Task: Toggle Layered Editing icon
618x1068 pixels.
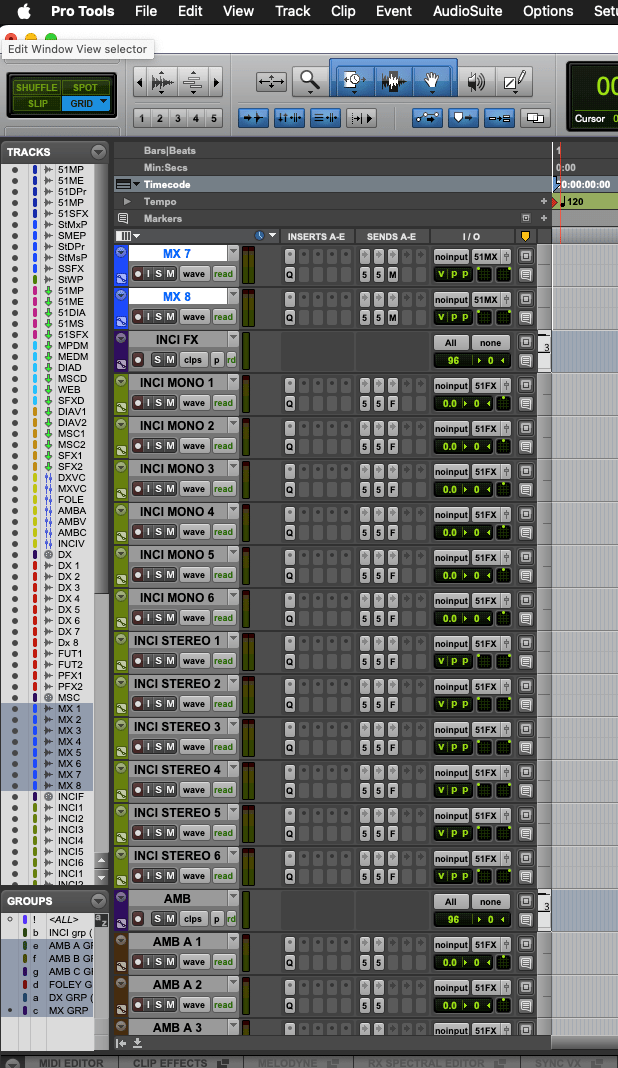Action: (x=536, y=119)
